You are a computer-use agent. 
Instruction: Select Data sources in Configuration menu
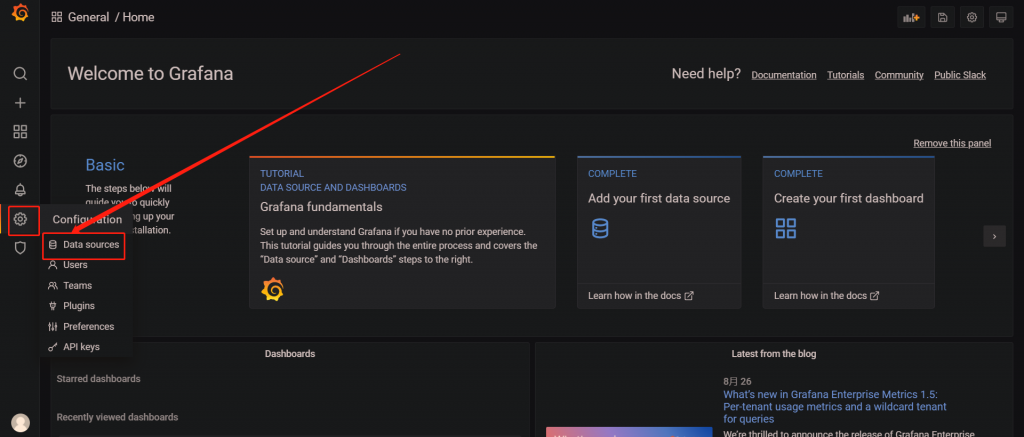coord(84,245)
